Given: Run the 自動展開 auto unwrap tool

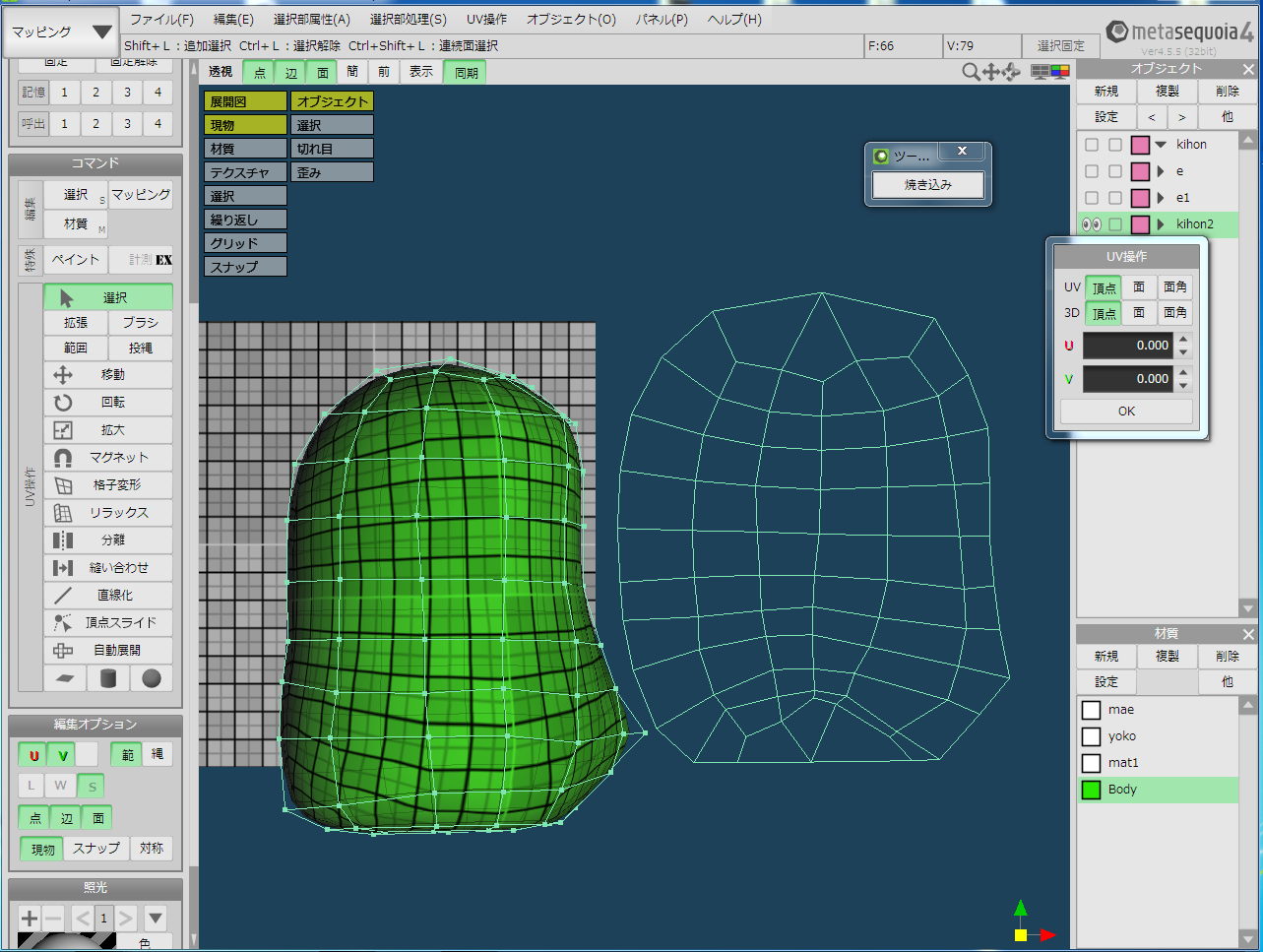Looking at the screenshot, I should (x=108, y=651).
